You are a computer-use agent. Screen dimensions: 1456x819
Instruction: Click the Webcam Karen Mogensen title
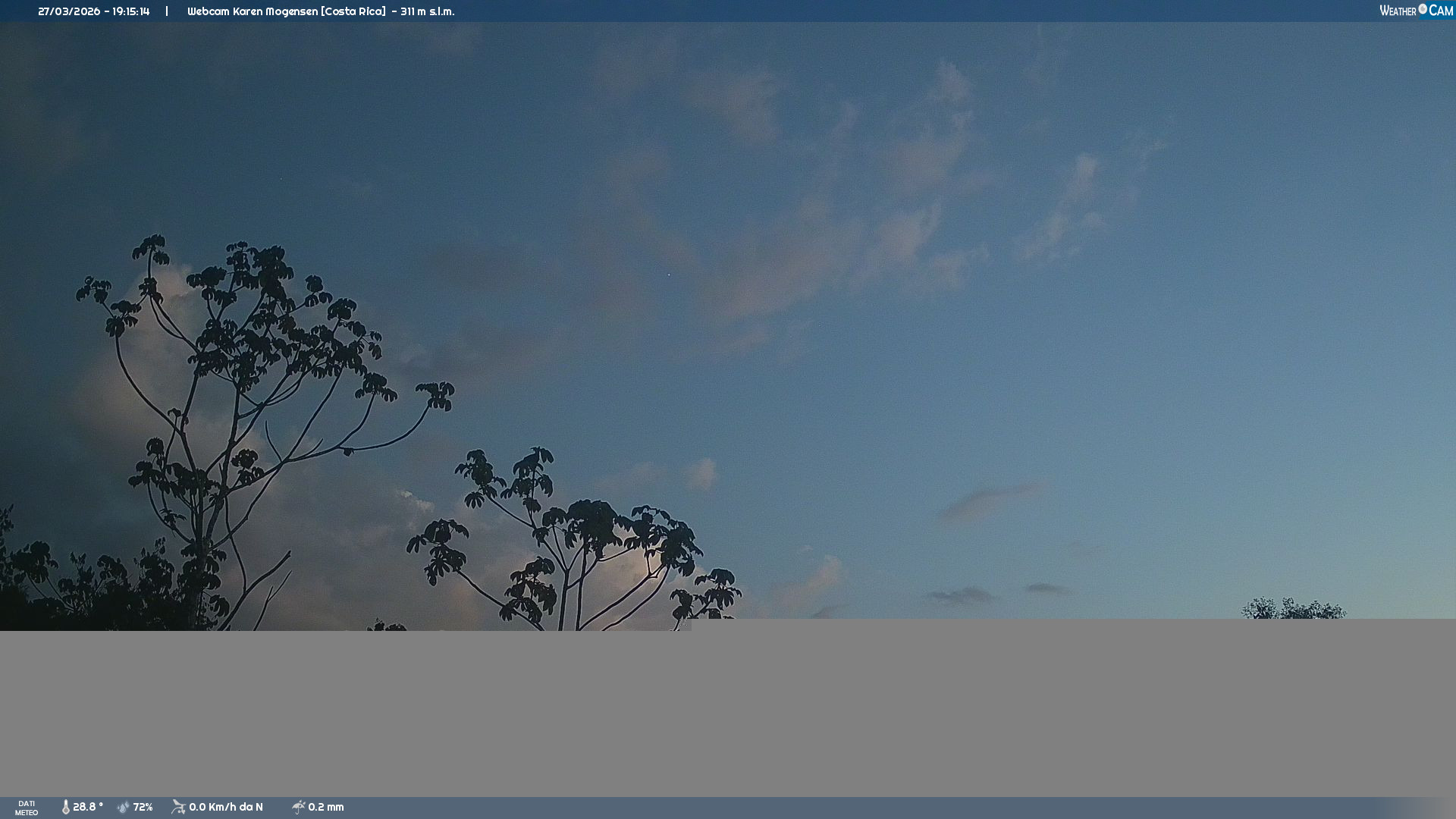(x=253, y=11)
